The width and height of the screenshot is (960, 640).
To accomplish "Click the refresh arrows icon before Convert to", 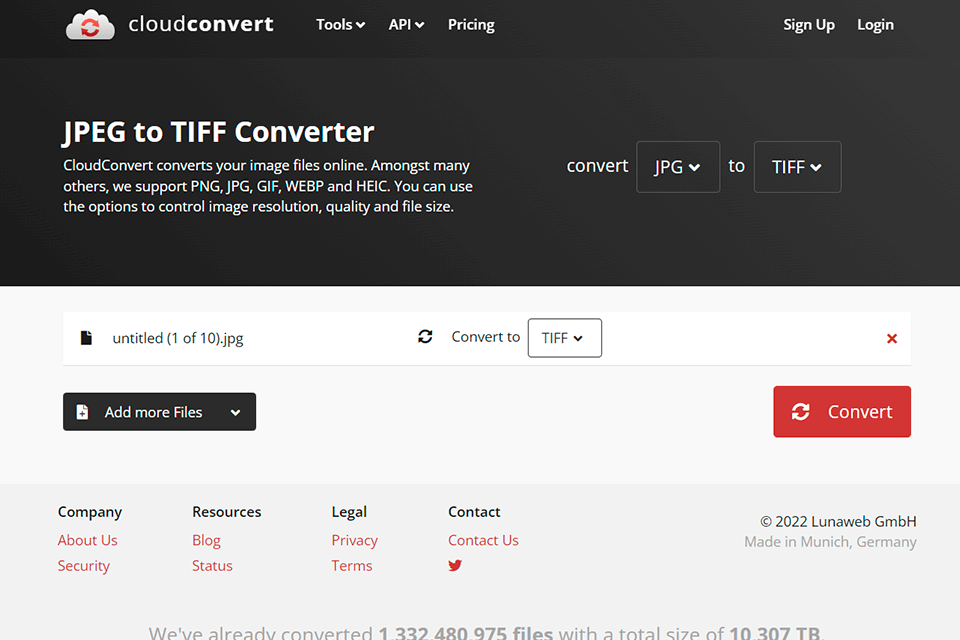I will [x=425, y=337].
